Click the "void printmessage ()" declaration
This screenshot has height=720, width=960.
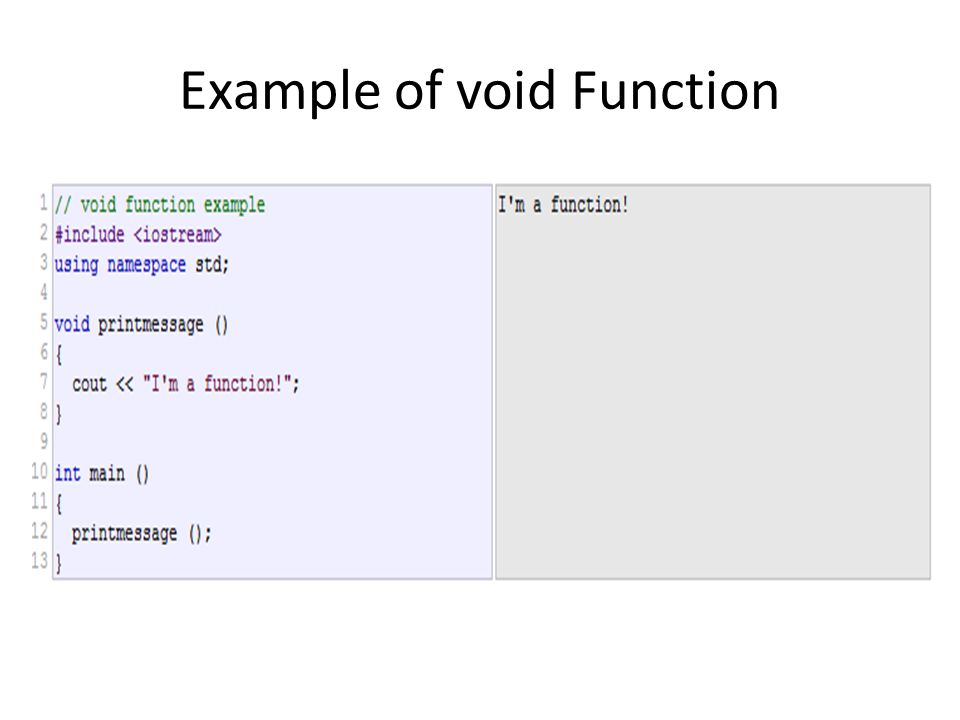(141, 324)
